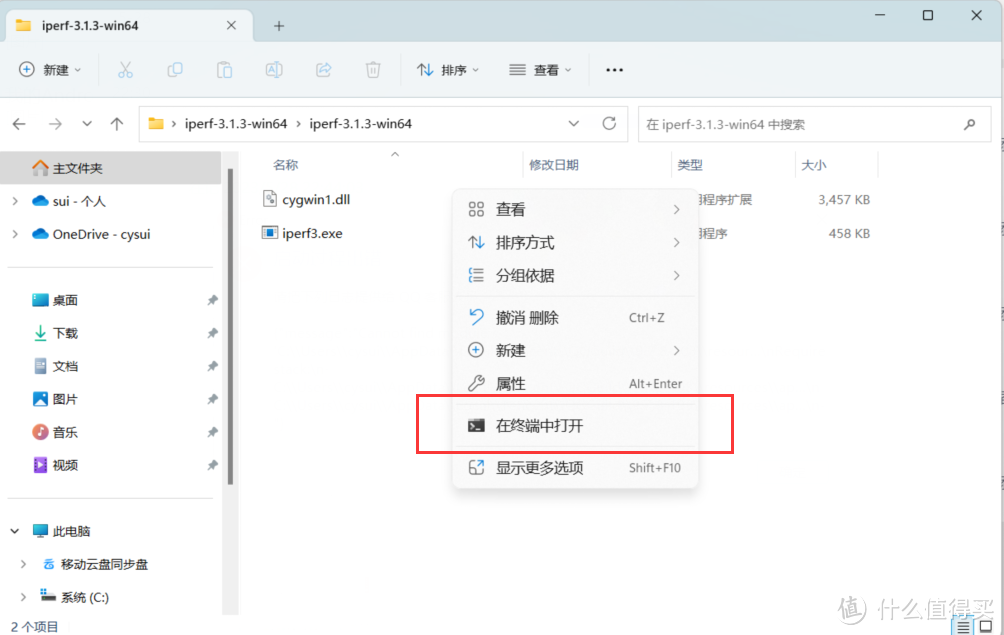Click 显示更多选项 in context menu
This screenshot has width=1004, height=635.
click(540, 468)
